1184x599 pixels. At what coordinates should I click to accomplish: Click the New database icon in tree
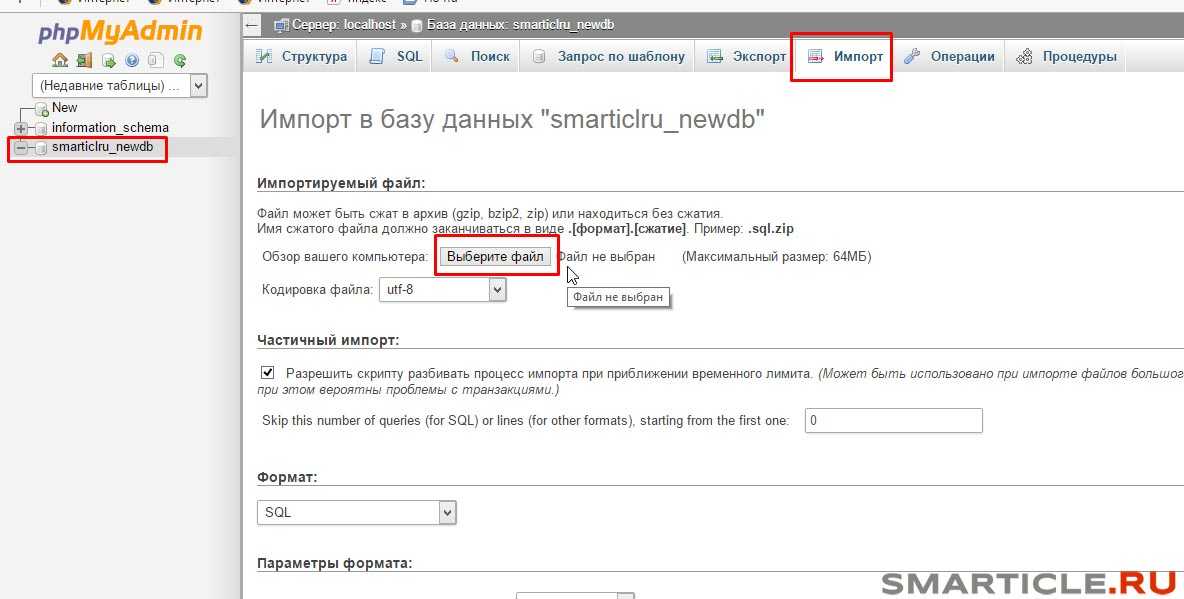coord(41,108)
